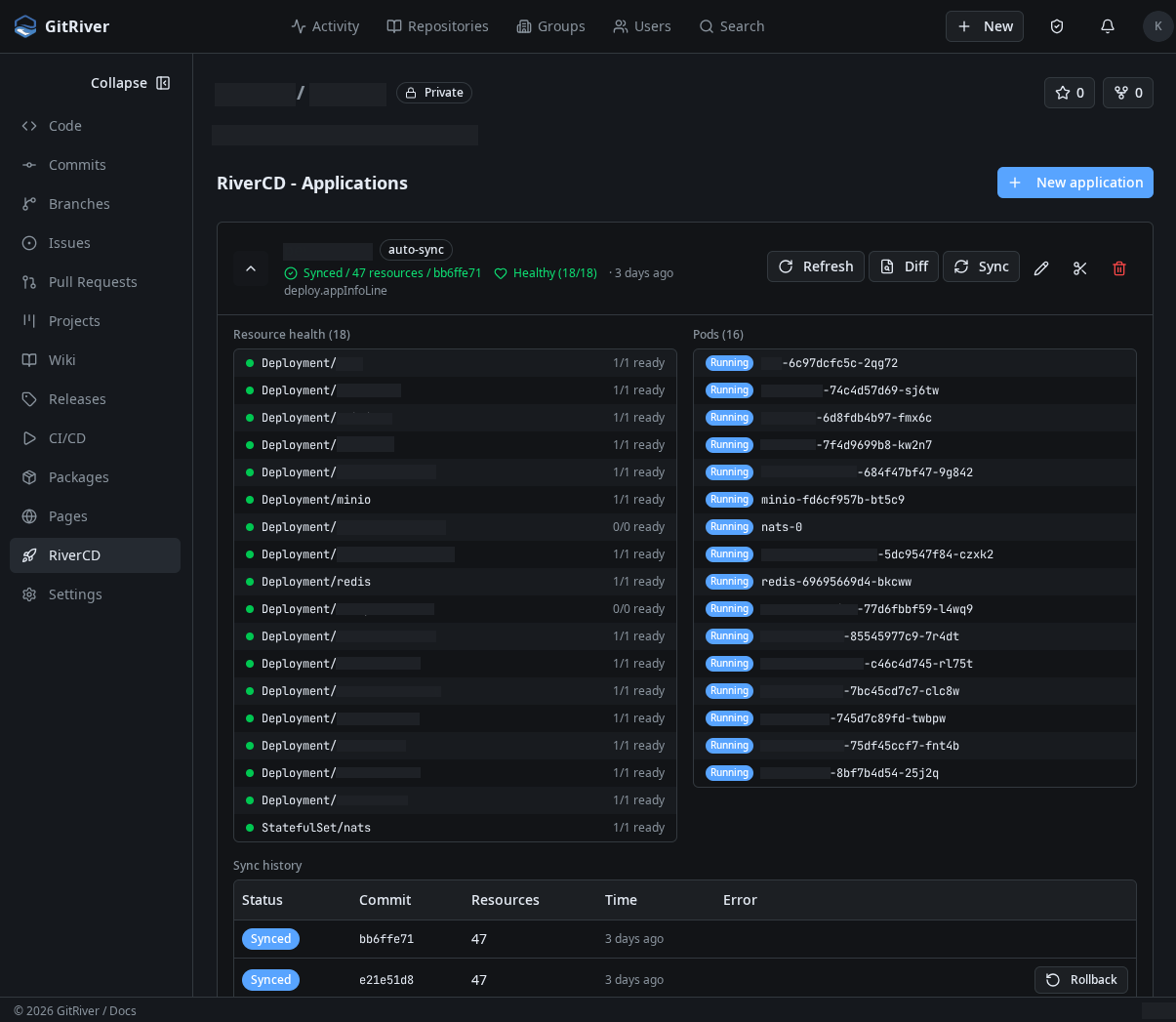Open the user avatar K menu
1176x1022 pixels.
[1158, 26]
